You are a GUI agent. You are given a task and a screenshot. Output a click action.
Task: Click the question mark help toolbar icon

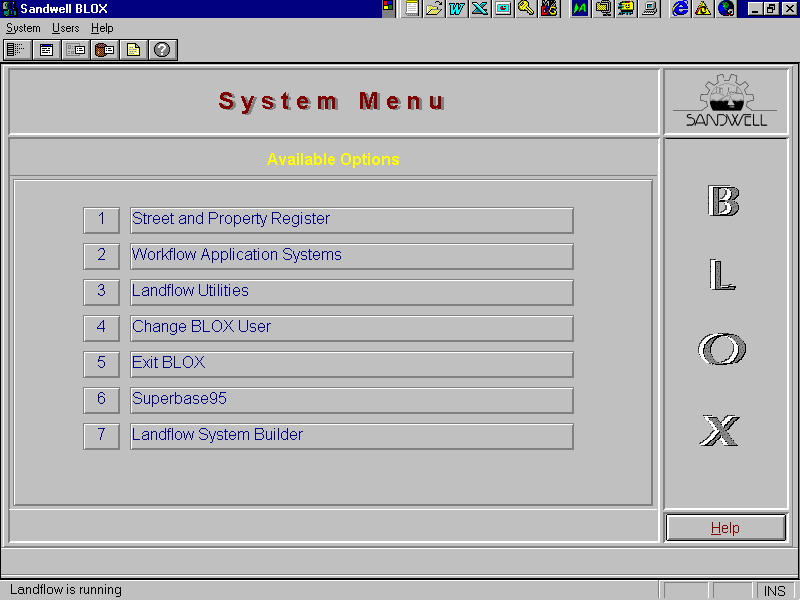coord(163,50)
